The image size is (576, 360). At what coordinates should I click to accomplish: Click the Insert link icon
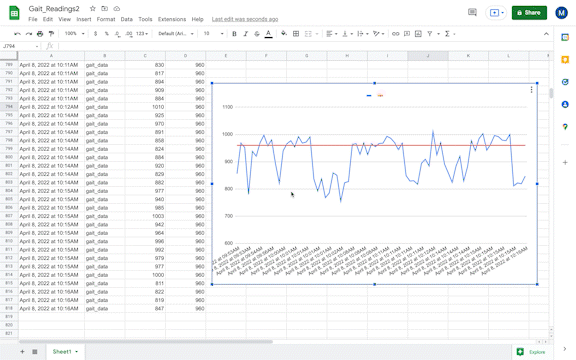coord(395,34)
